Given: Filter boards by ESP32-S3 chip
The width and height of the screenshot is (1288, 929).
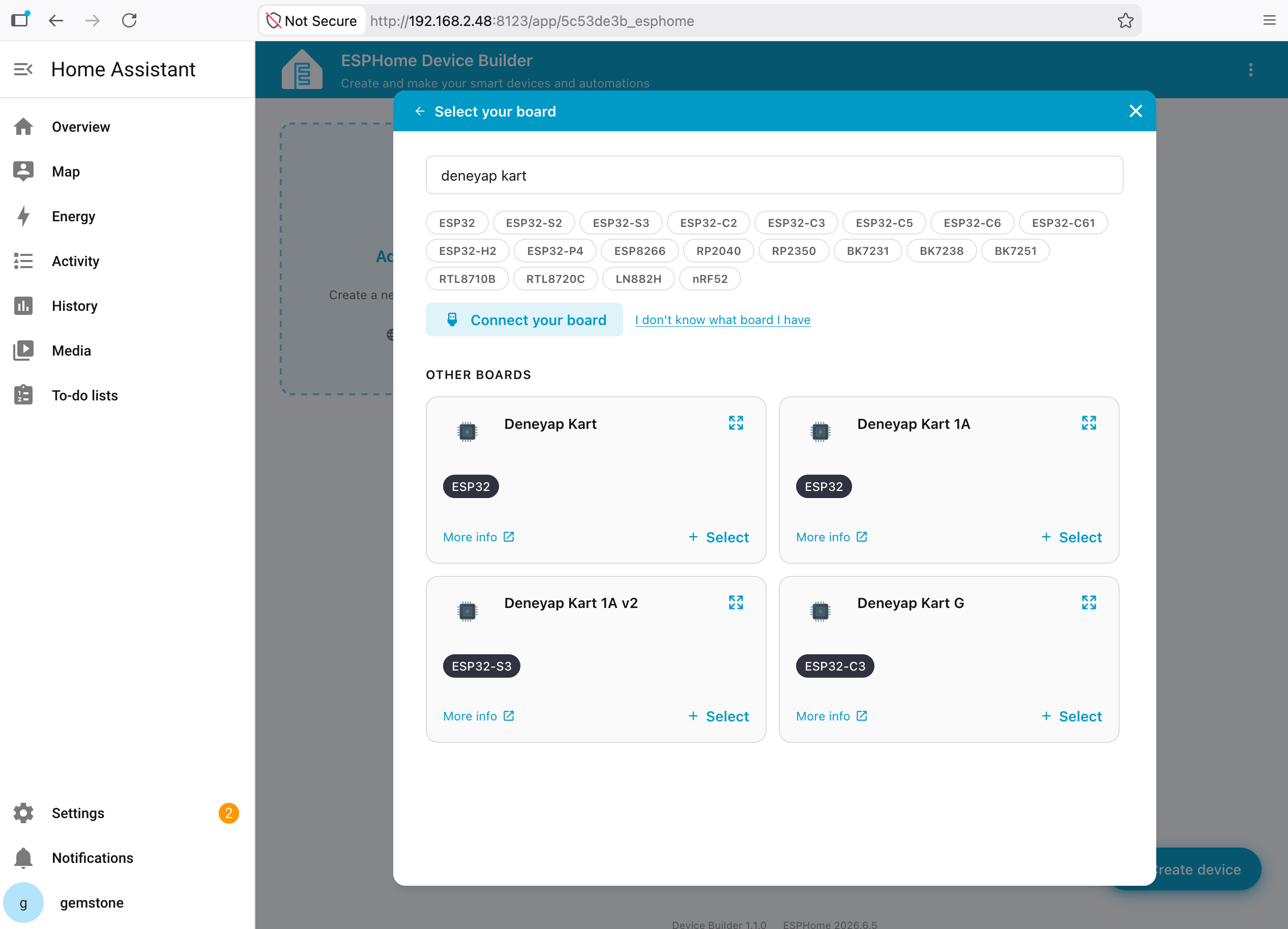Looking at the screenshot, I should pyautogui.click(x=621, y=223).
